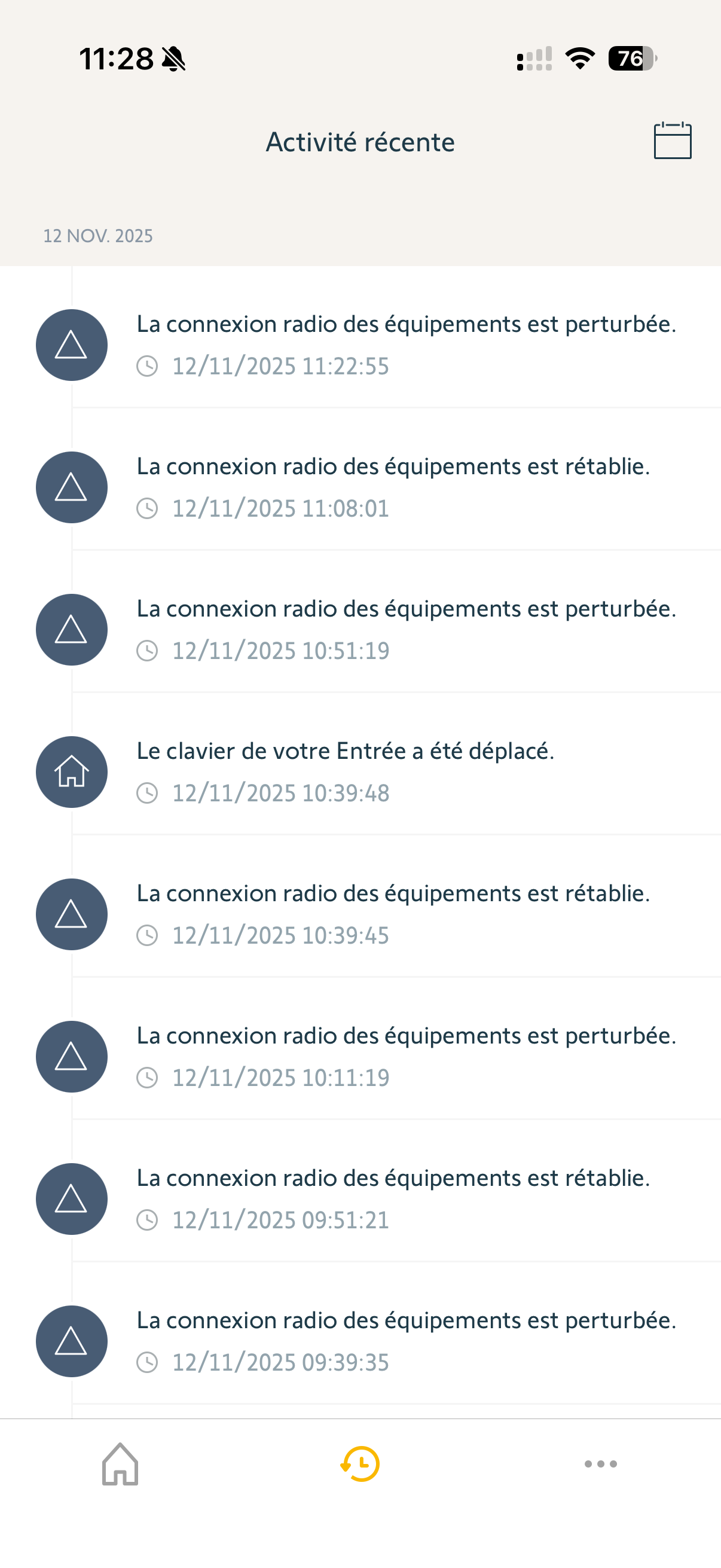This screenshot has width=721, height=1568.
Task: Tap the timestamp 12/11/2025 10:39:48
Action: click(x=280, y=793)
